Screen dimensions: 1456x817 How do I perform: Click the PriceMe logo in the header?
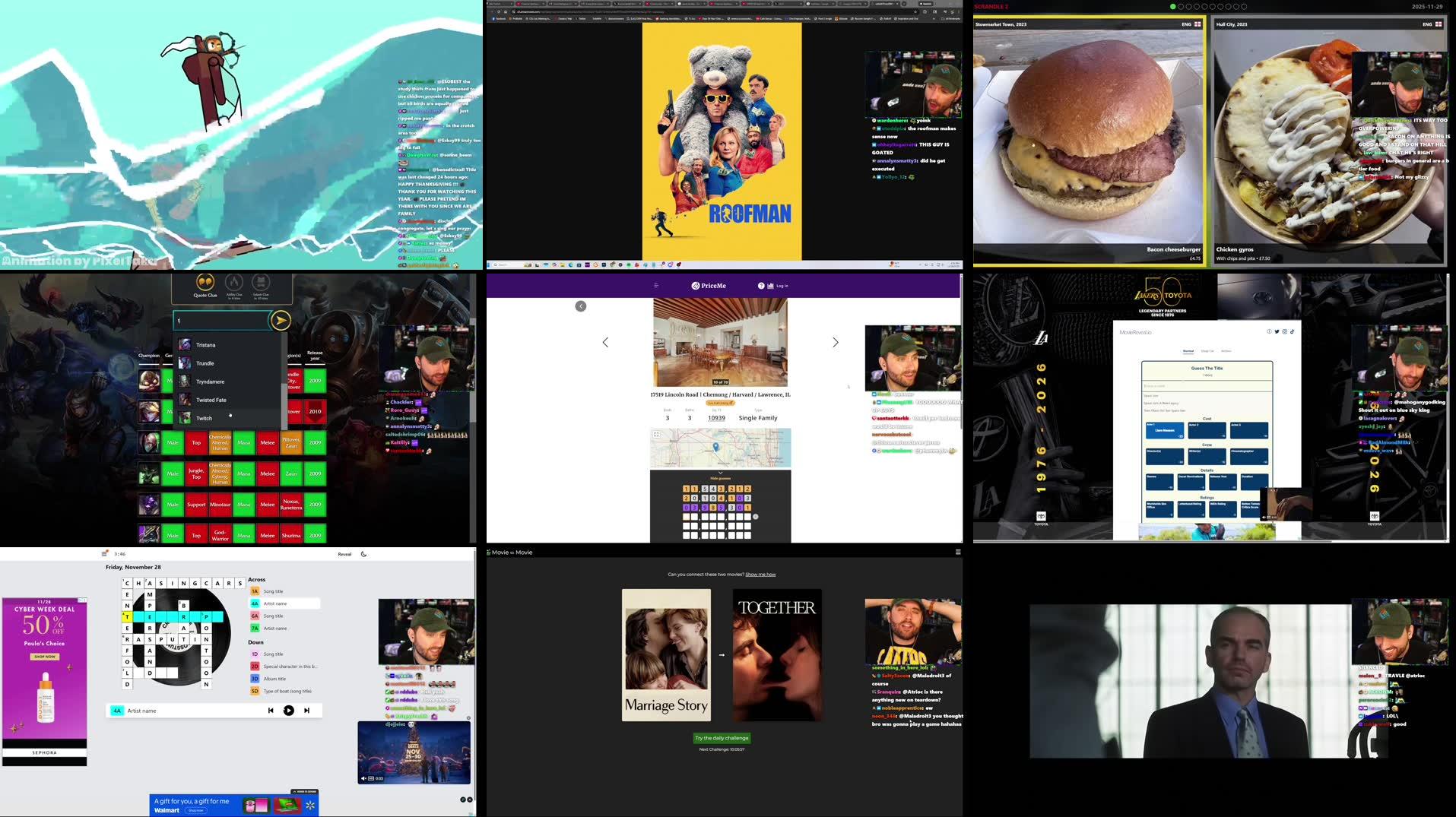[x=708, y=286]
